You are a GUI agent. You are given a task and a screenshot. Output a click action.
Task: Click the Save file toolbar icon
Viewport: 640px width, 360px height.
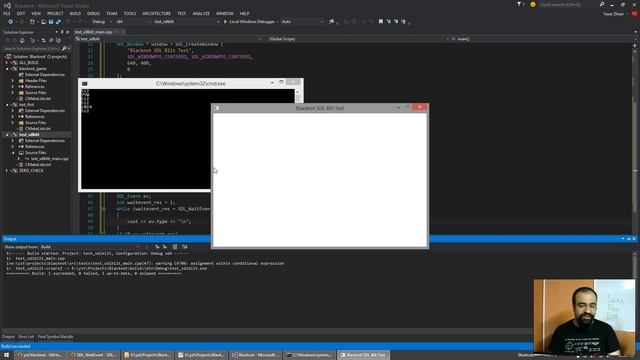tap(51, 22)
